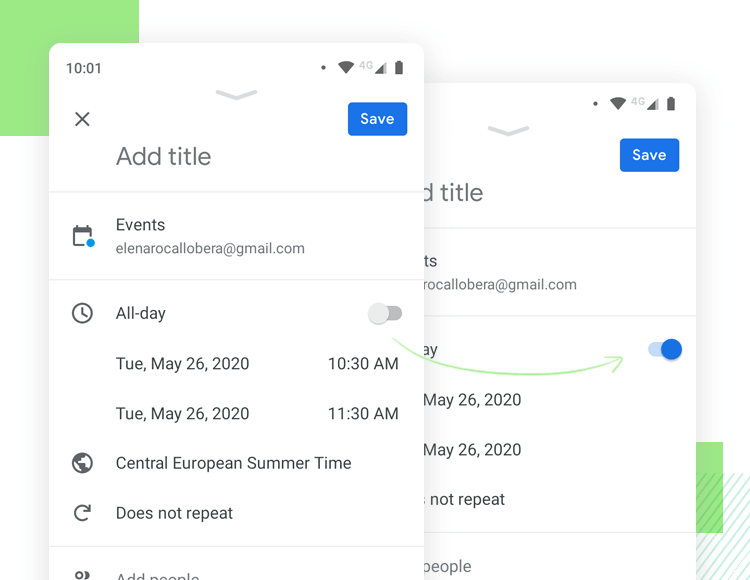Open start date Tue, May 26, 2020 beside 10:30 AM

[182, 364]
